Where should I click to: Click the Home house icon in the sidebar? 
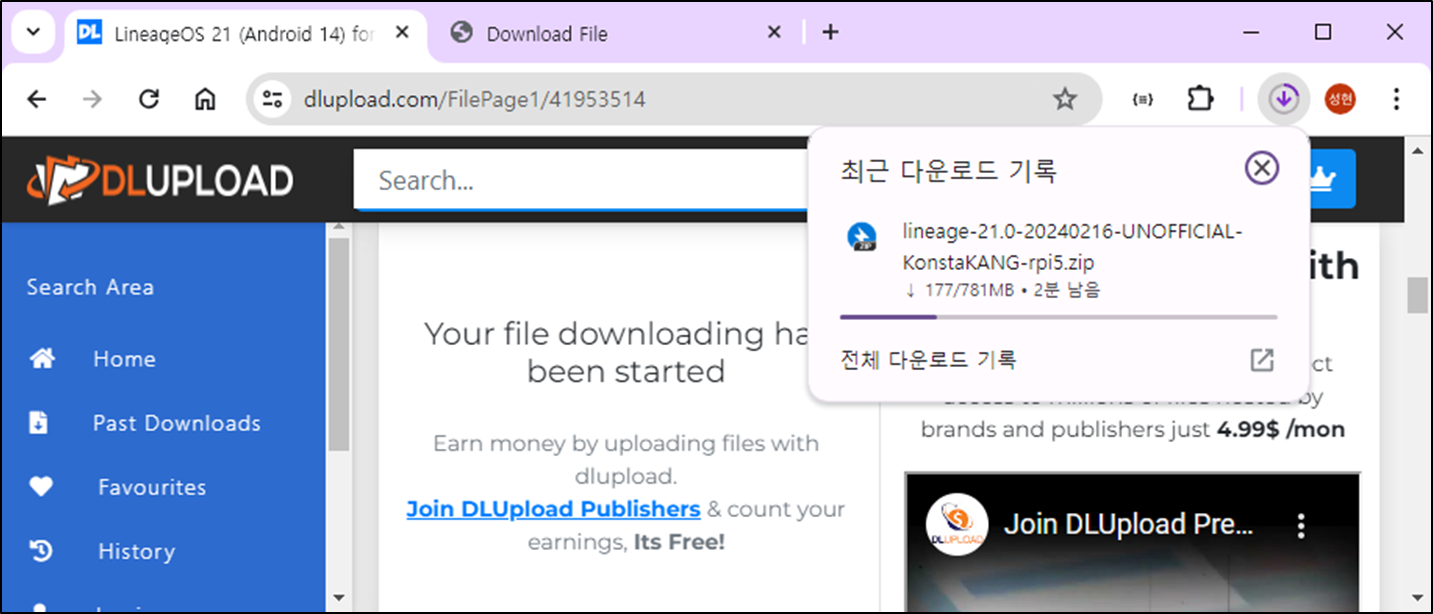click(x=41, y=359)
